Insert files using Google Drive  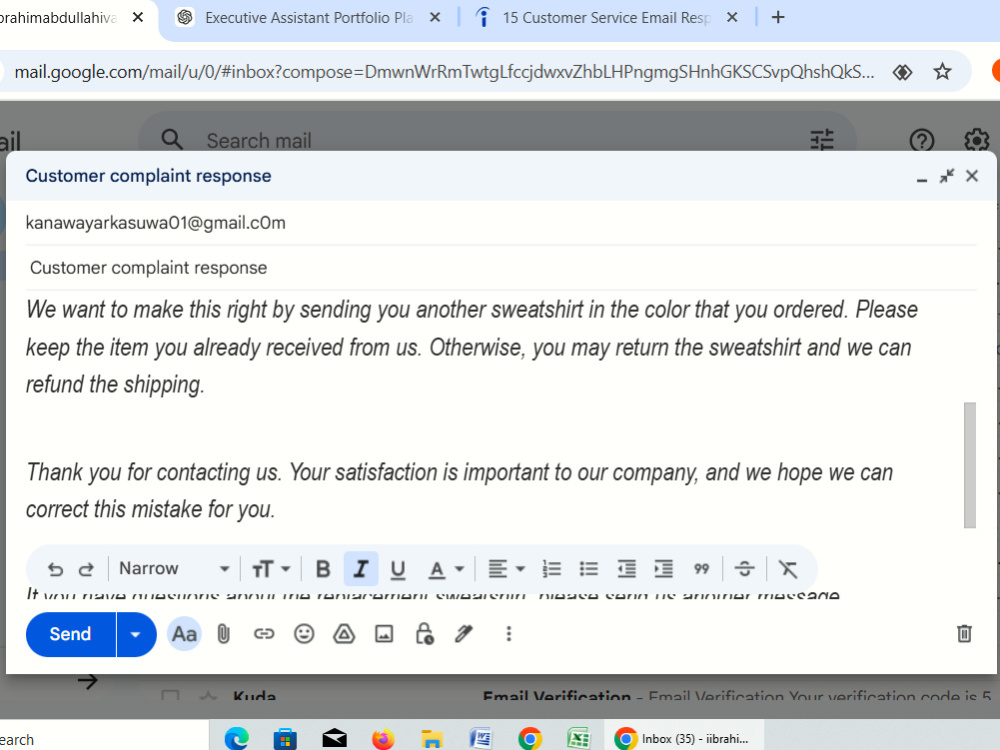(344, 634)
